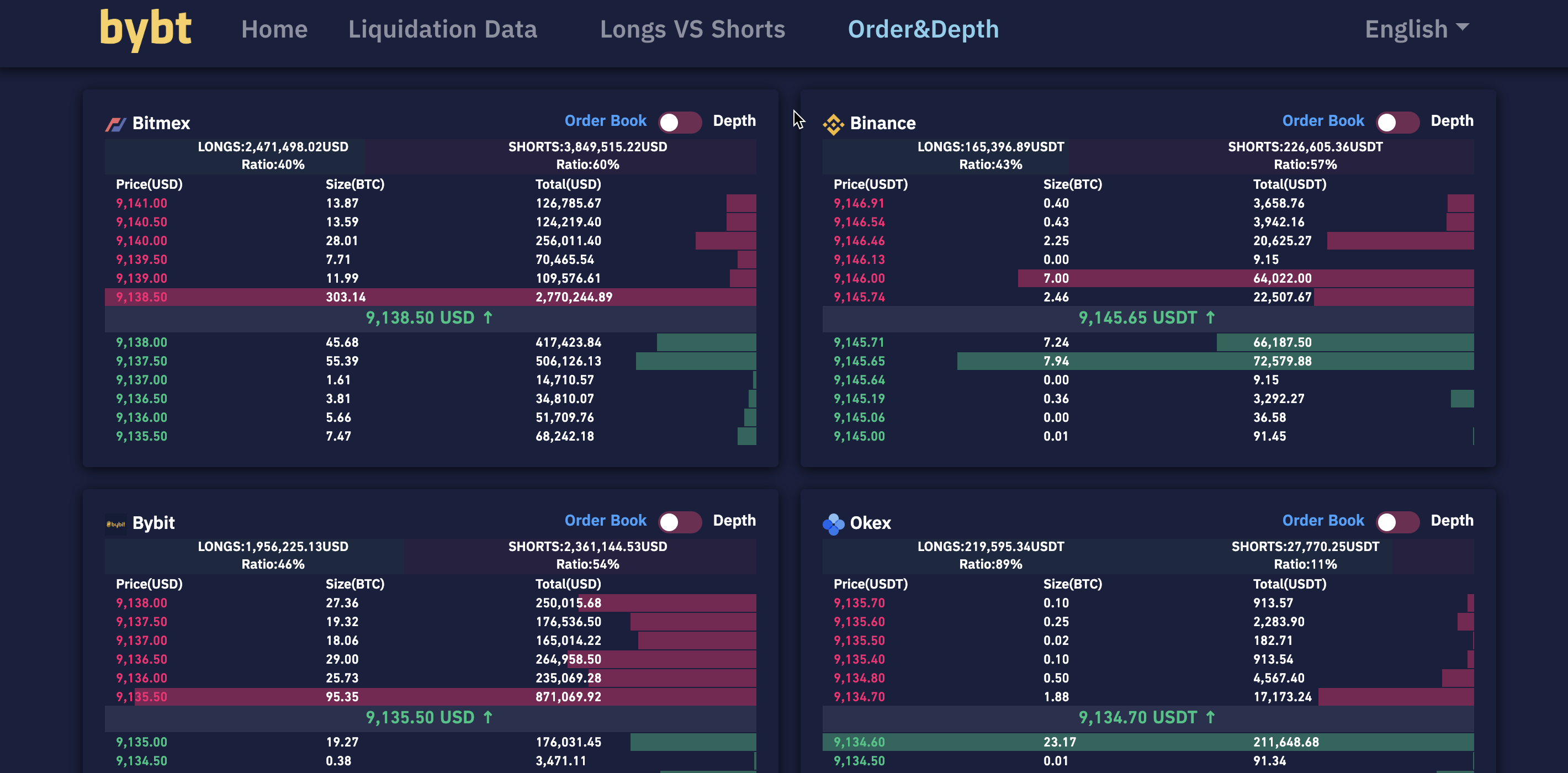Switch Bybit panel to Depth view
This screenshot has height=773, width=1568.
[680, 522]
